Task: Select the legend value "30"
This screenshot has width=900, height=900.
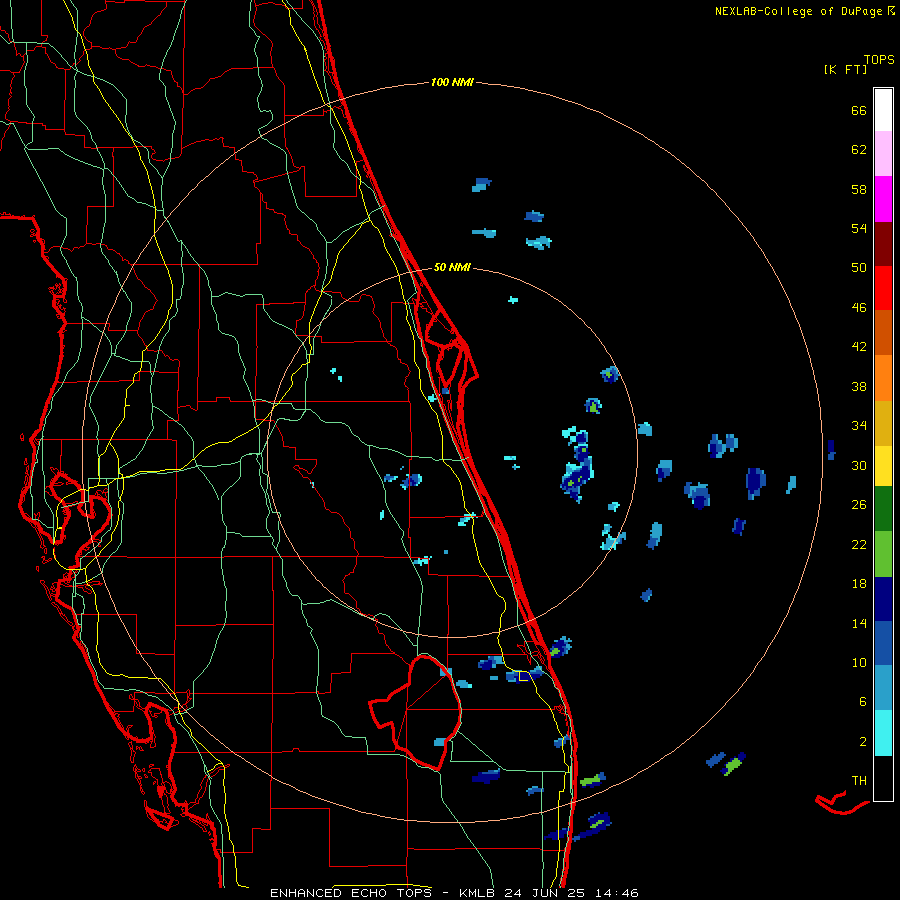Action: point(859,465)
